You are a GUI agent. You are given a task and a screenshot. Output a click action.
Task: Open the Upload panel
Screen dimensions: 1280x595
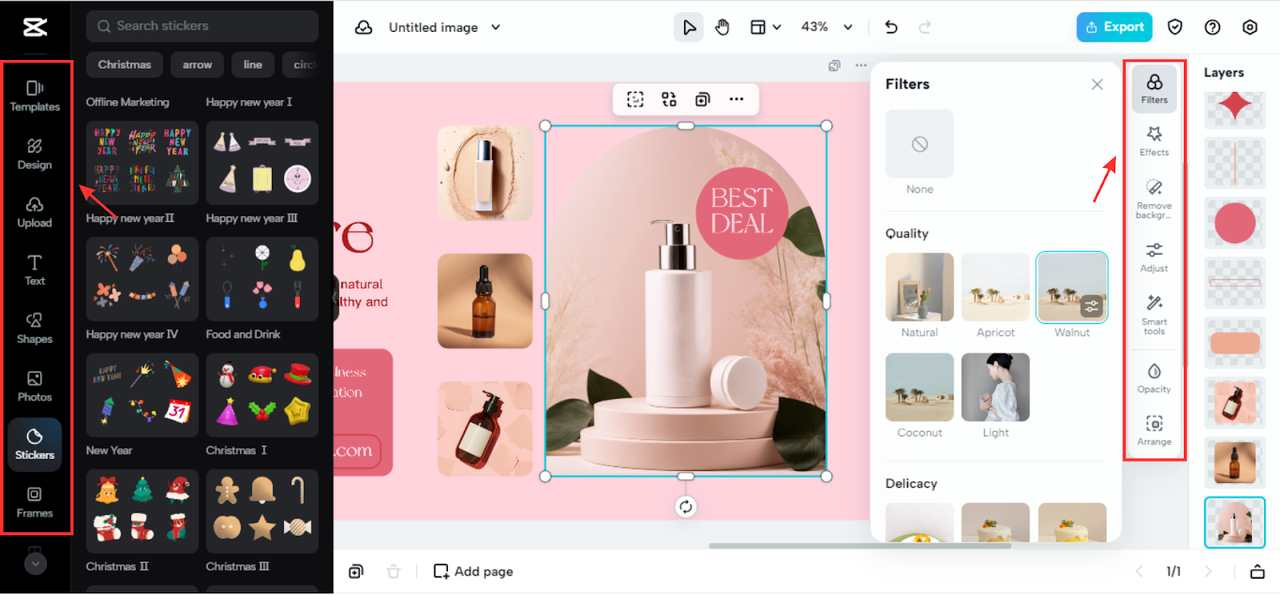coord(35,211)
